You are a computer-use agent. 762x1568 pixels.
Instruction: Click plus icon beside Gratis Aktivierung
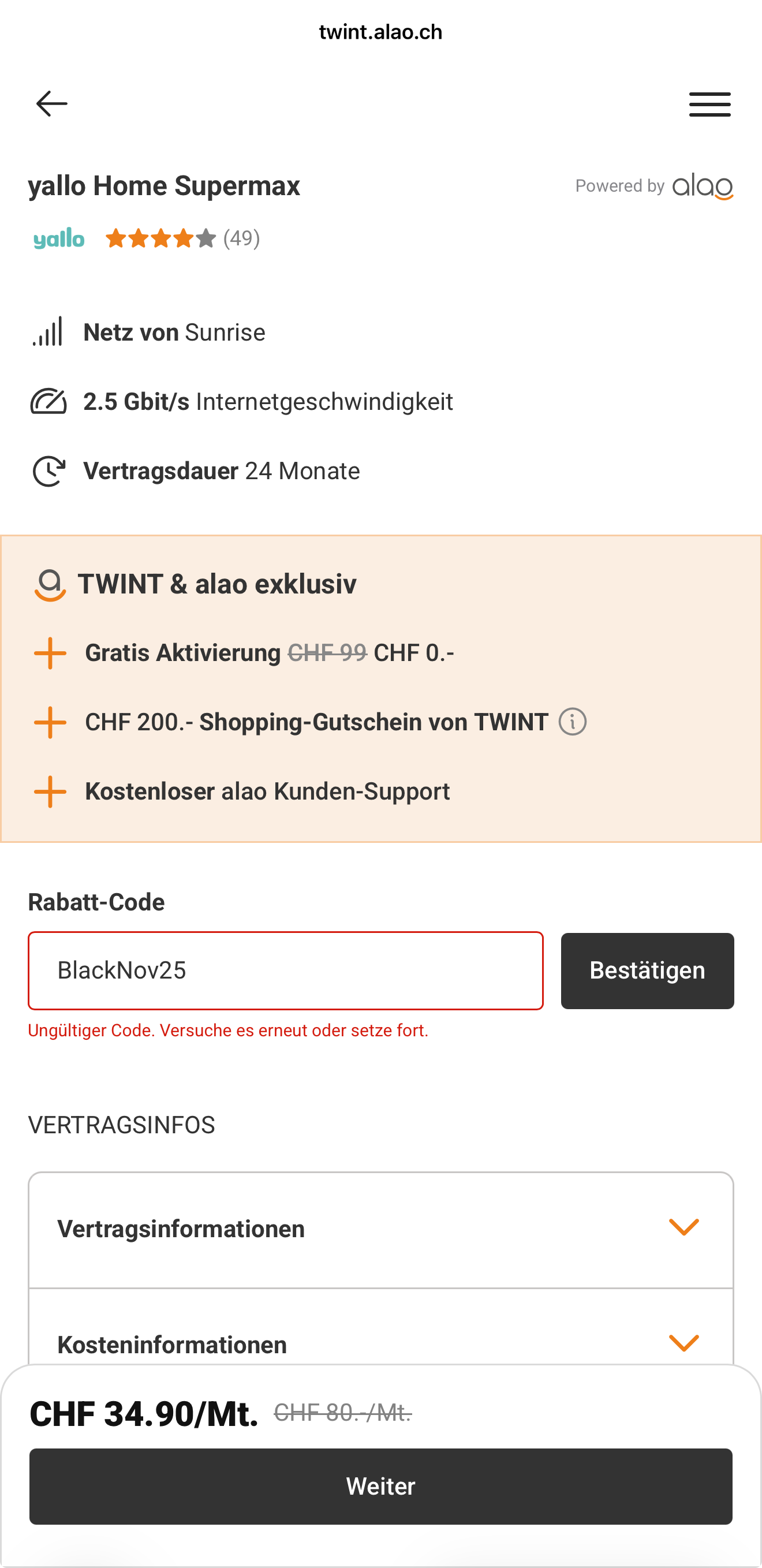tap(50, 654)
